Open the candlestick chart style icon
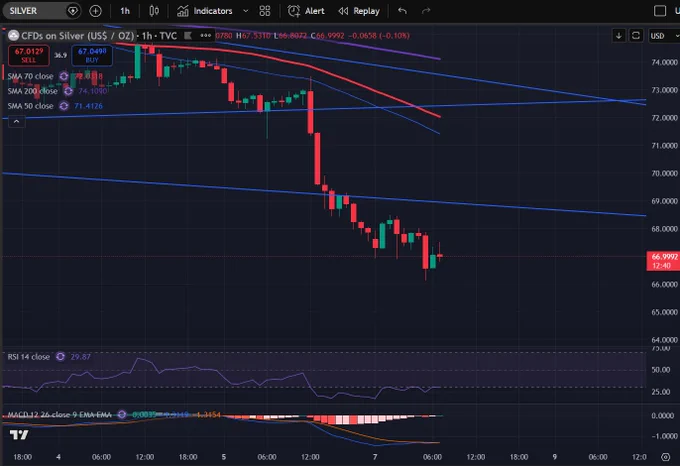The width and height of the screenshot is (680, 466). click(x=154, y=11)
